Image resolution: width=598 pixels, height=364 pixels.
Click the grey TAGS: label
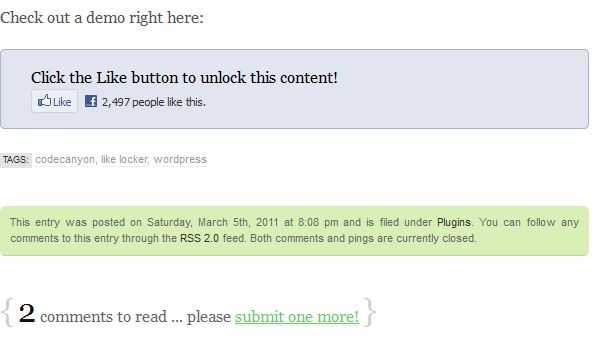pyautogui.click(x=16, y=159)
